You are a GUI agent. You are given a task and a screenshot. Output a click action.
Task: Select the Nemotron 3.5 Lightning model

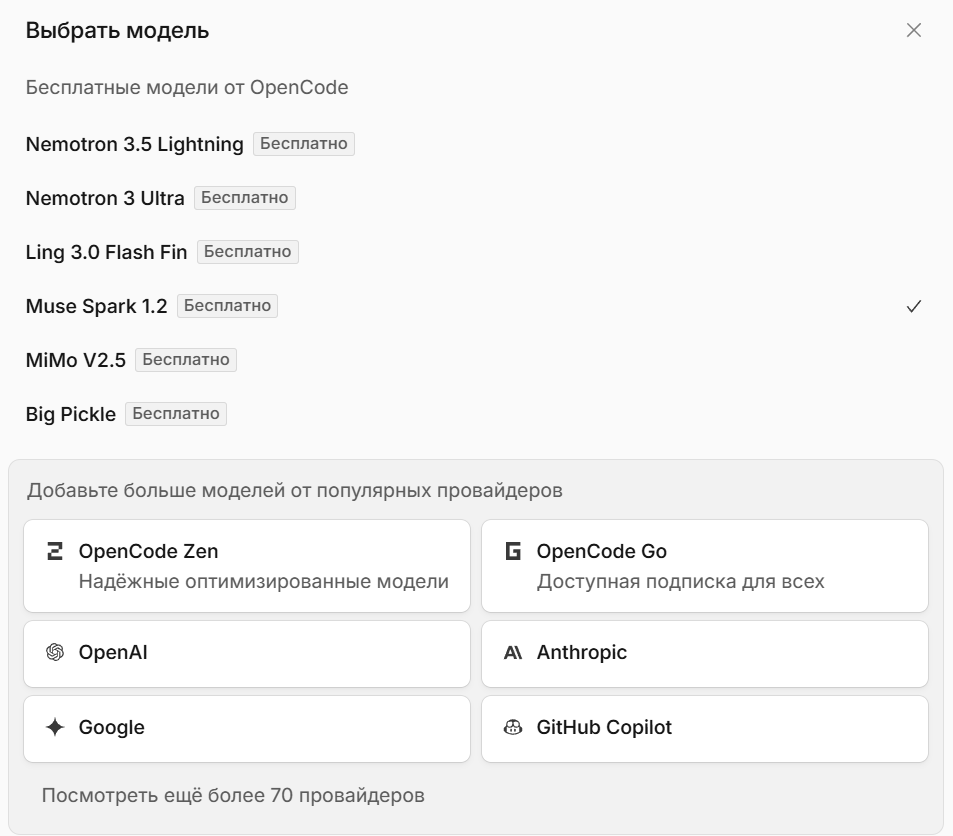tap(476, 144)
